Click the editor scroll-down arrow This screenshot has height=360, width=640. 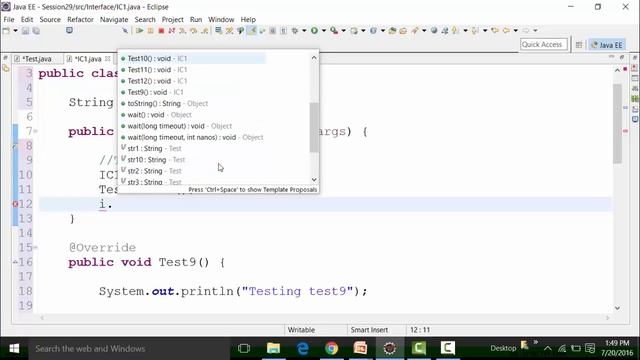click(617, 308)
